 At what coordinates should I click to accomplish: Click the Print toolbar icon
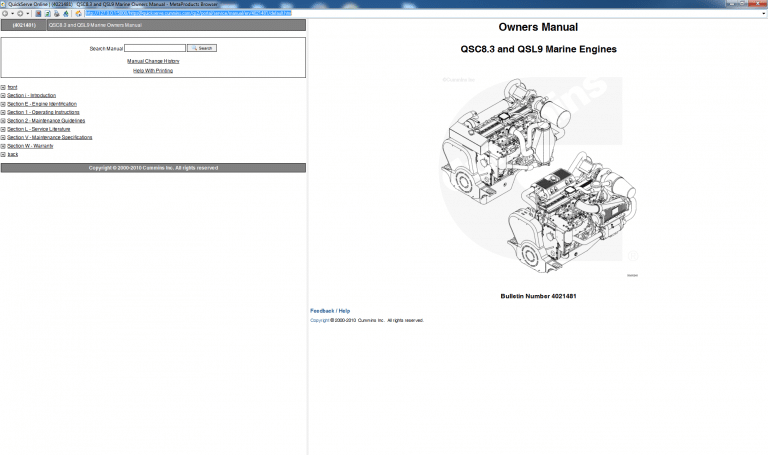[x=57, y=13]
